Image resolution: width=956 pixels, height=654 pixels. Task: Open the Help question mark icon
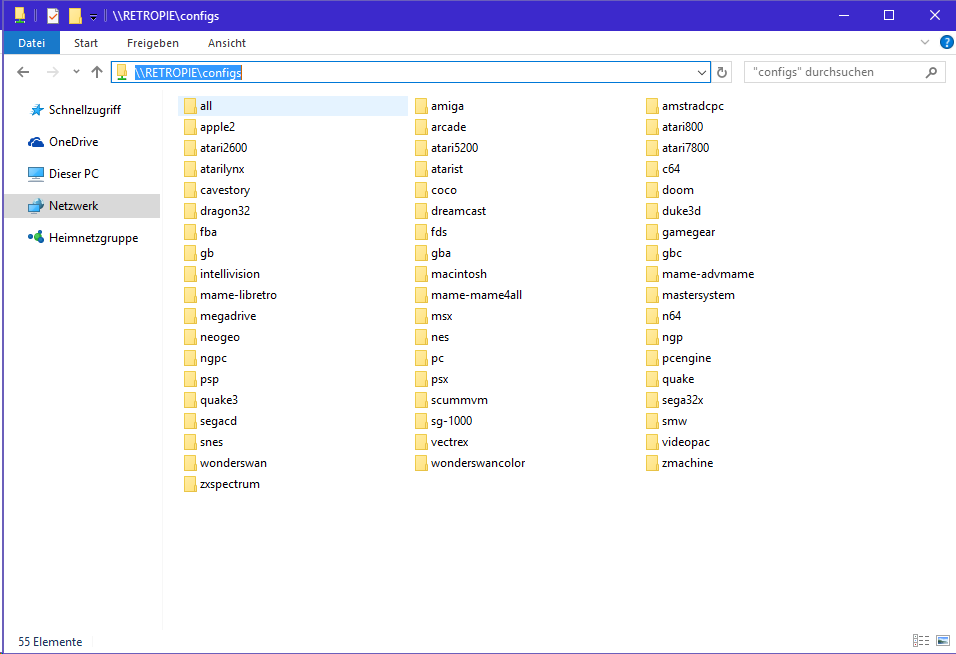(946, 43)
